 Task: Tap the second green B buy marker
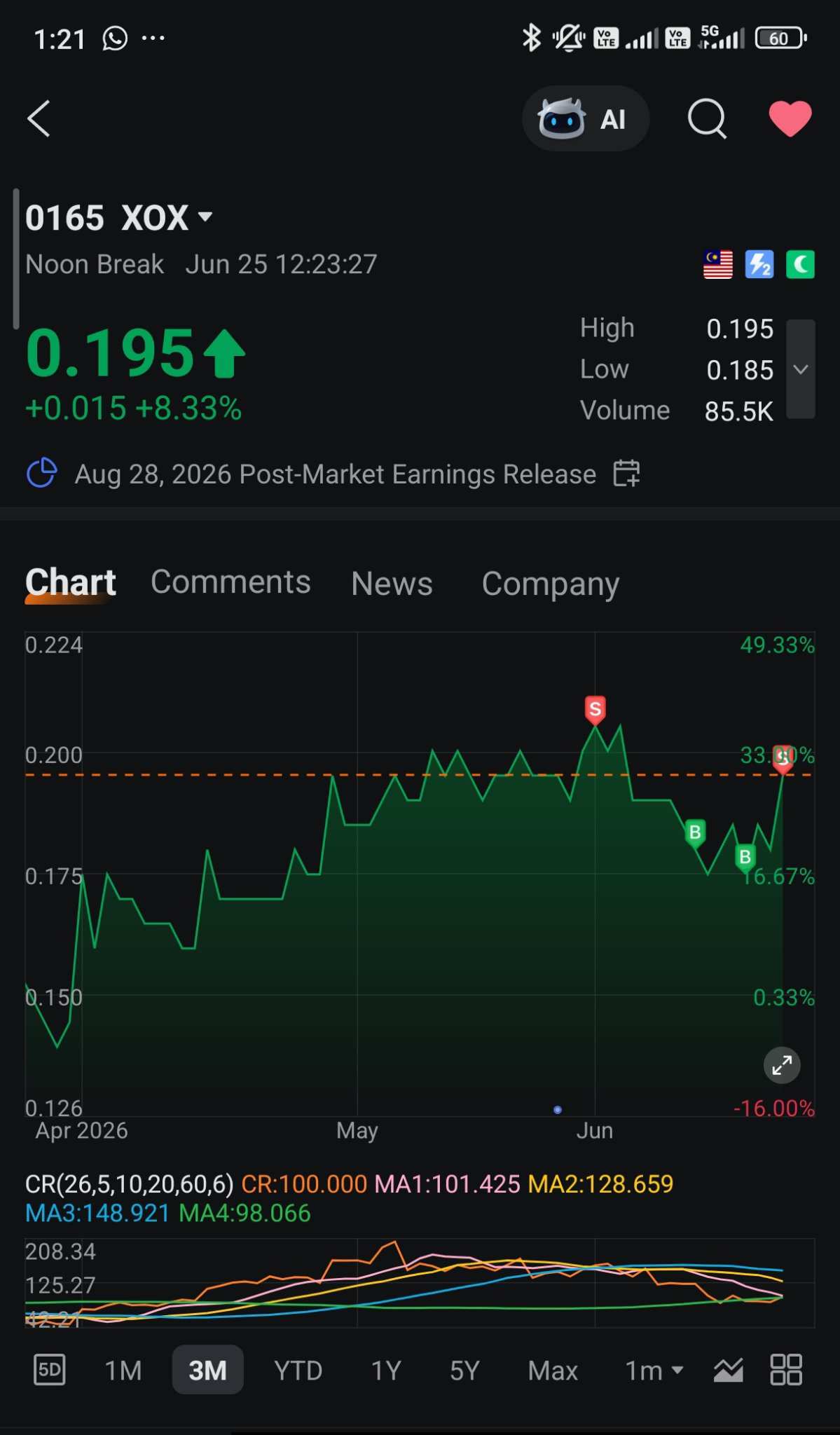click(x=745, y=857)
